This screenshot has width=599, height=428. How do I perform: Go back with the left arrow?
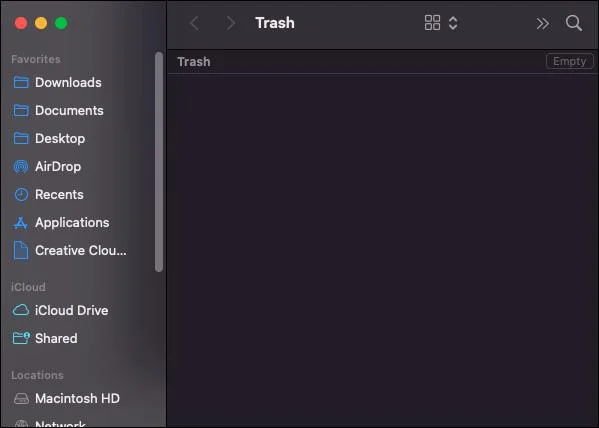[x=194, y=23]
